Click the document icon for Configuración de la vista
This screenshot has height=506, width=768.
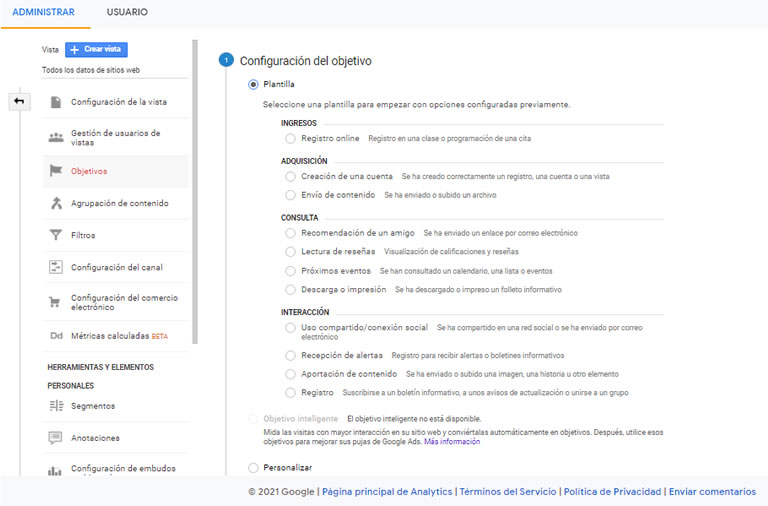point(56,102)
